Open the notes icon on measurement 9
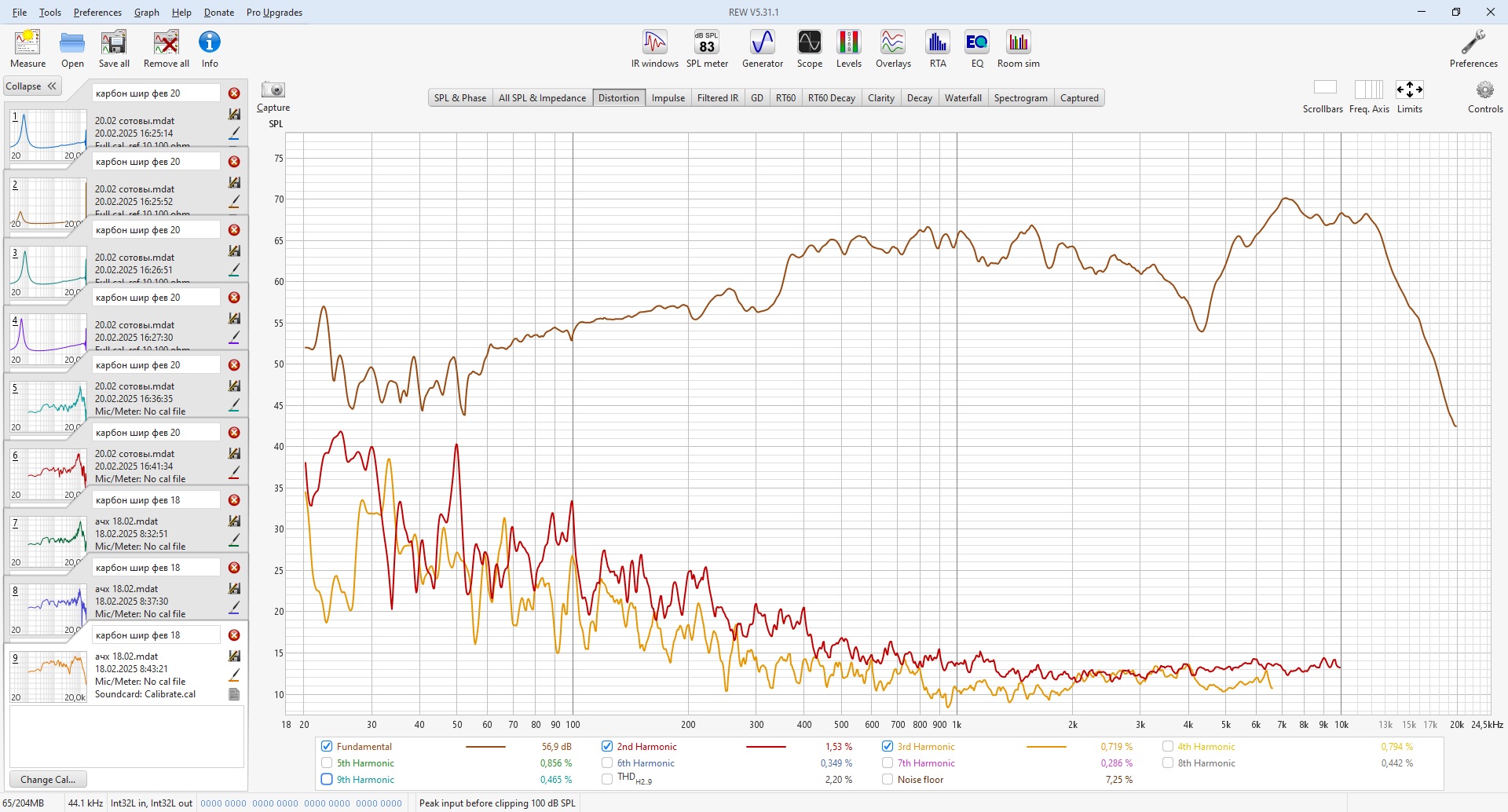The height and width of the screenshot is (812, 1508). tap(234, 694)
